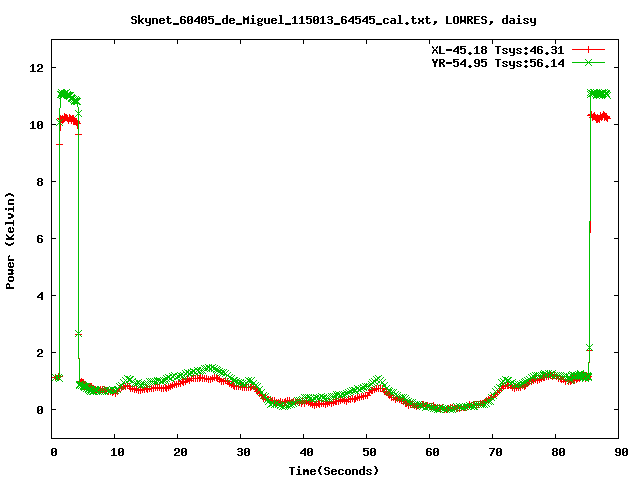Click x-axis tick label 30
The image size is (640, 480).
[243, 452]
